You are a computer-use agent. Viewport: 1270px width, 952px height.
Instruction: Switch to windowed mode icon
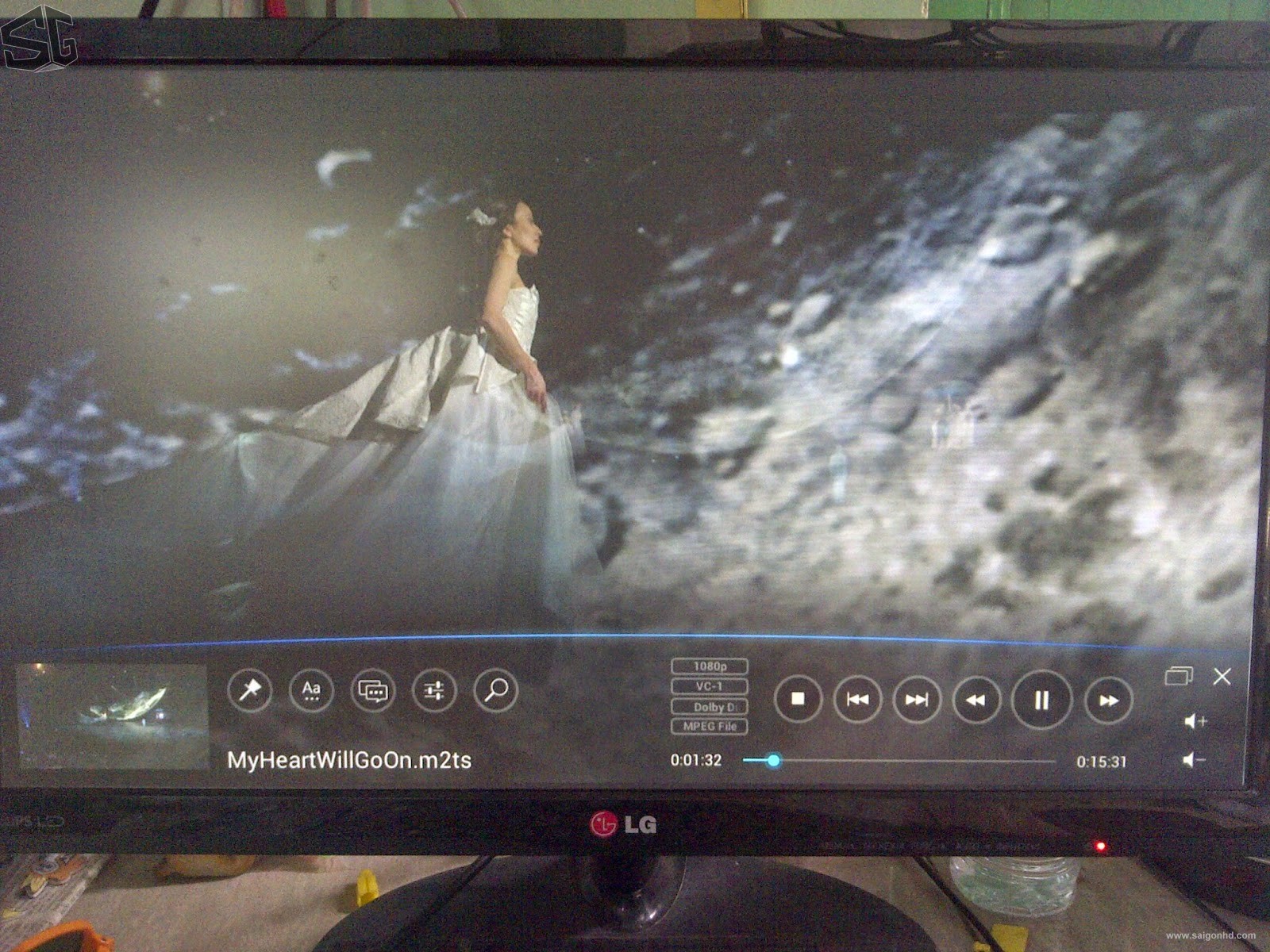coord(1179,676)
